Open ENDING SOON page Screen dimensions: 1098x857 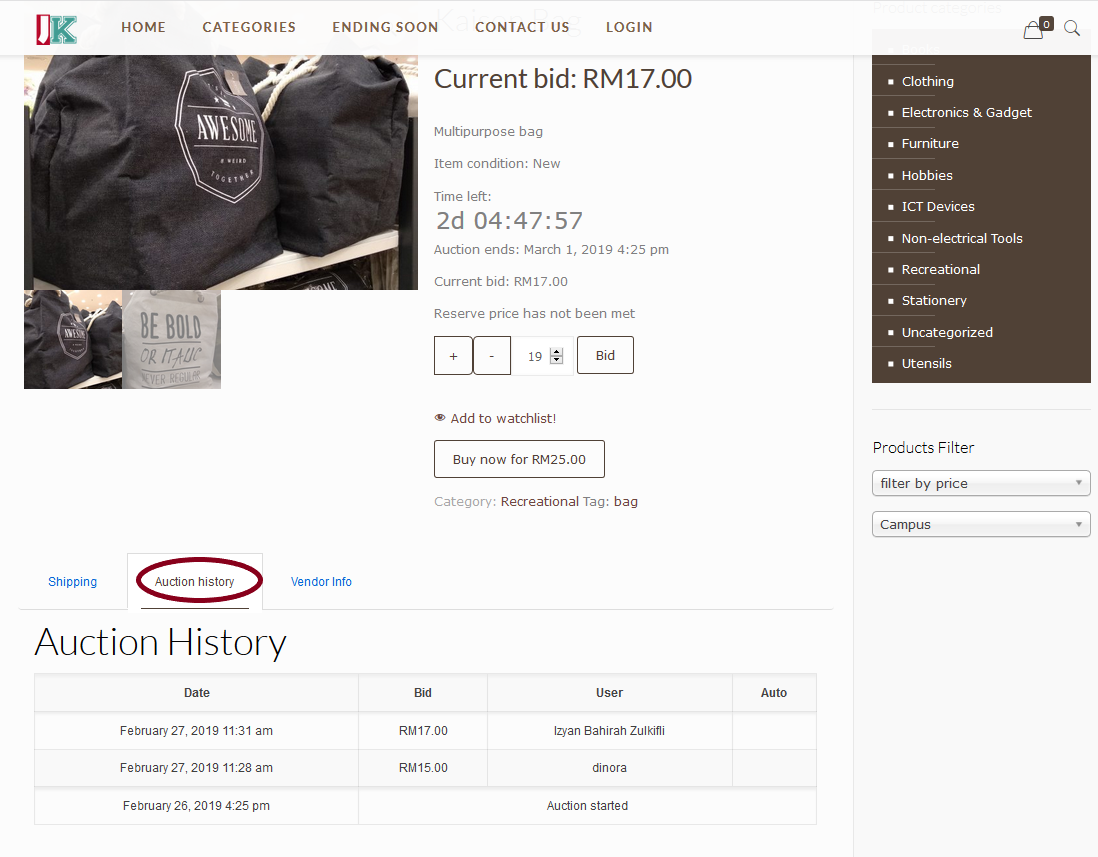click(385, 27)
